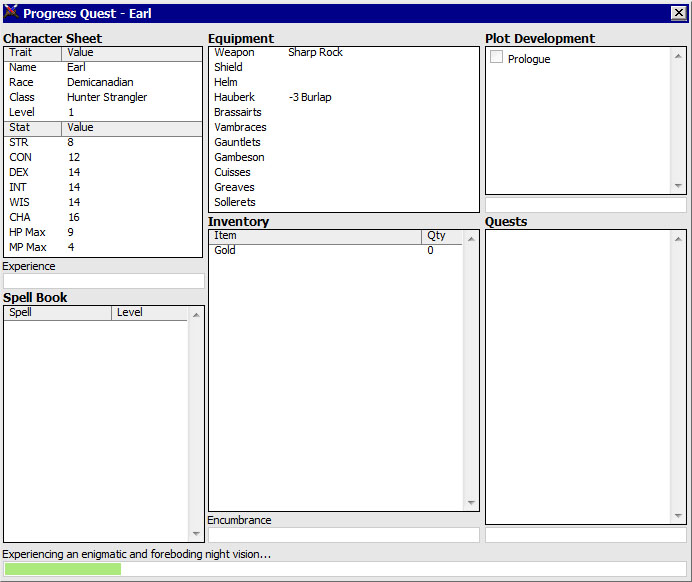The width and height of the screenshot is (692, 582).
Task: Click the Sharp Rock weapon value
Action: click(x=315, y=53)
